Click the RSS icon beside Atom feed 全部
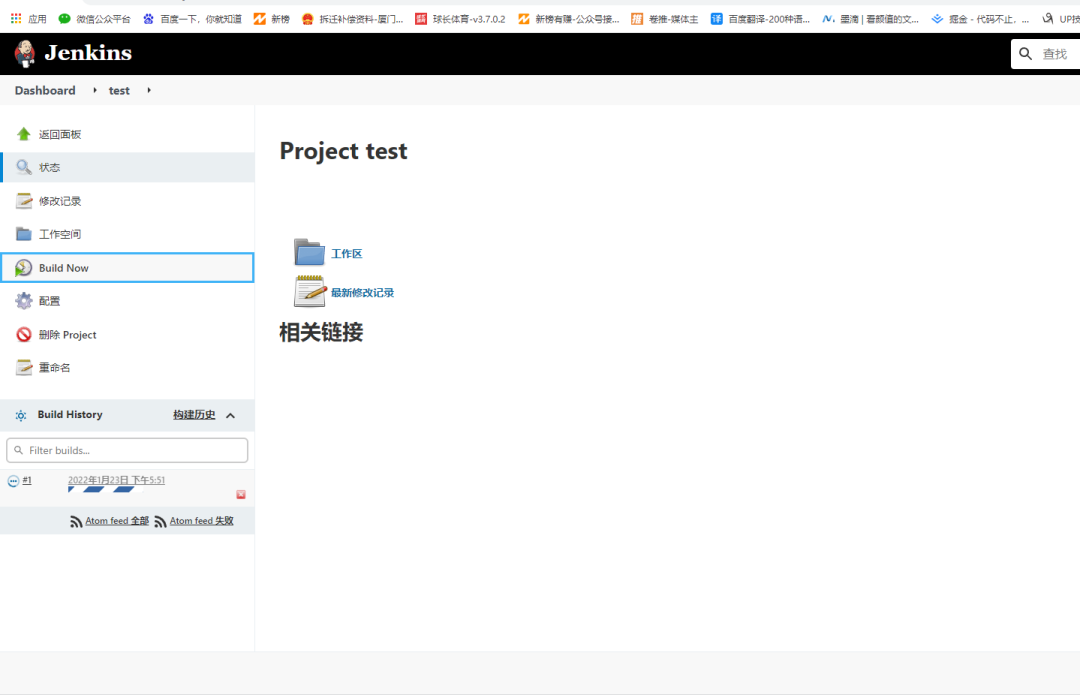The height and width of the screenshot is (695, 1080). 76,521
